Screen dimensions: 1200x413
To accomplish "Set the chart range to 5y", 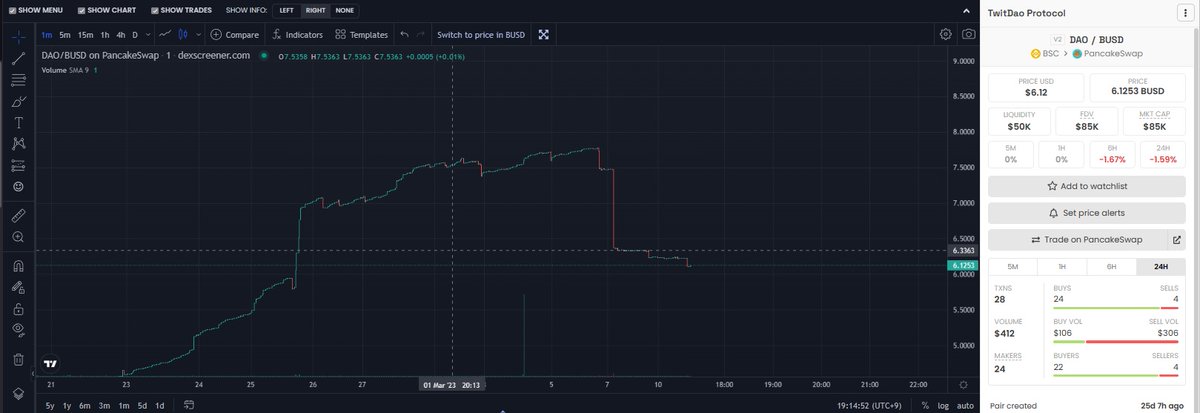I will (x=49, y=405).
